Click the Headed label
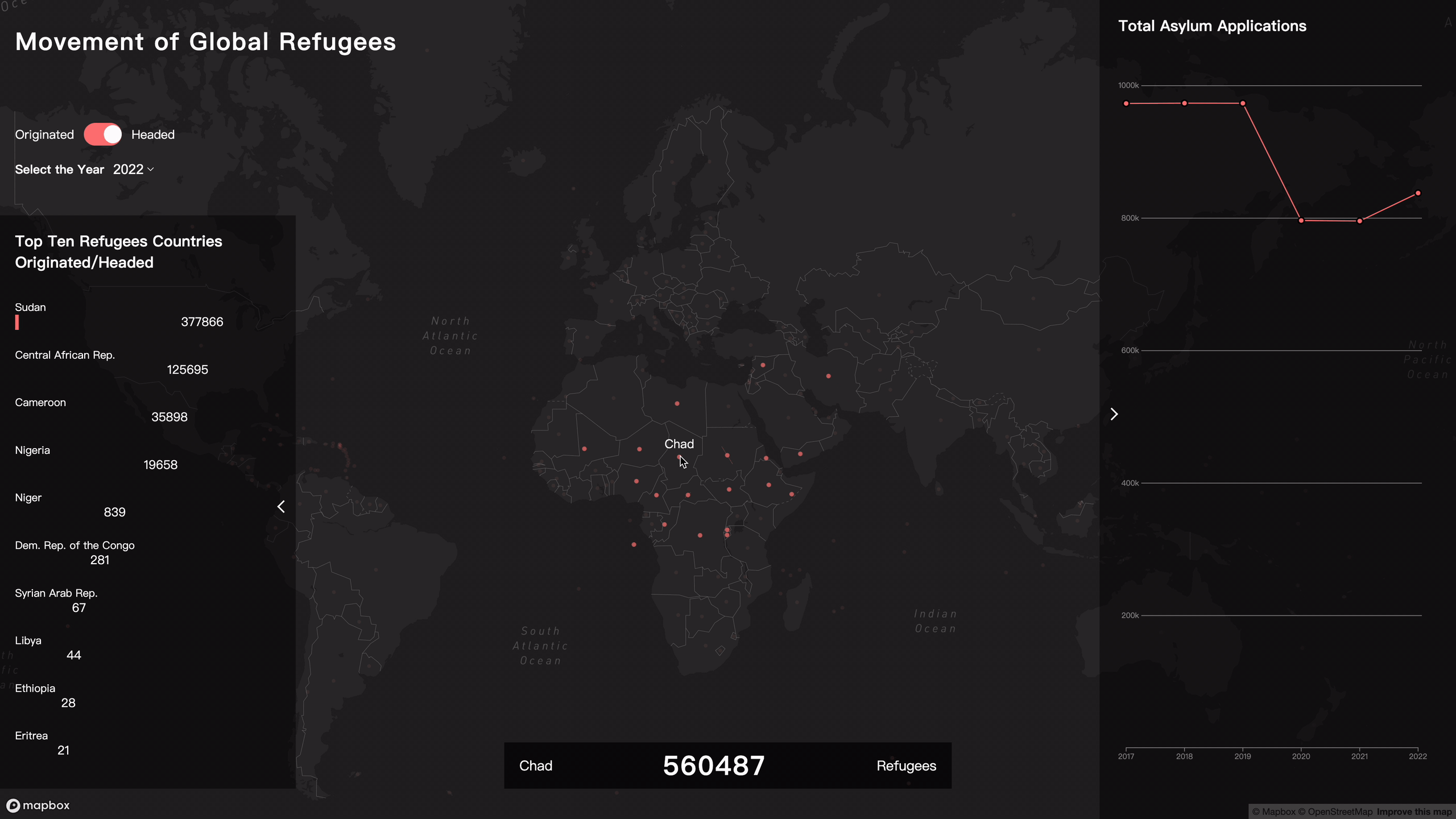 [x=152, y=135]
